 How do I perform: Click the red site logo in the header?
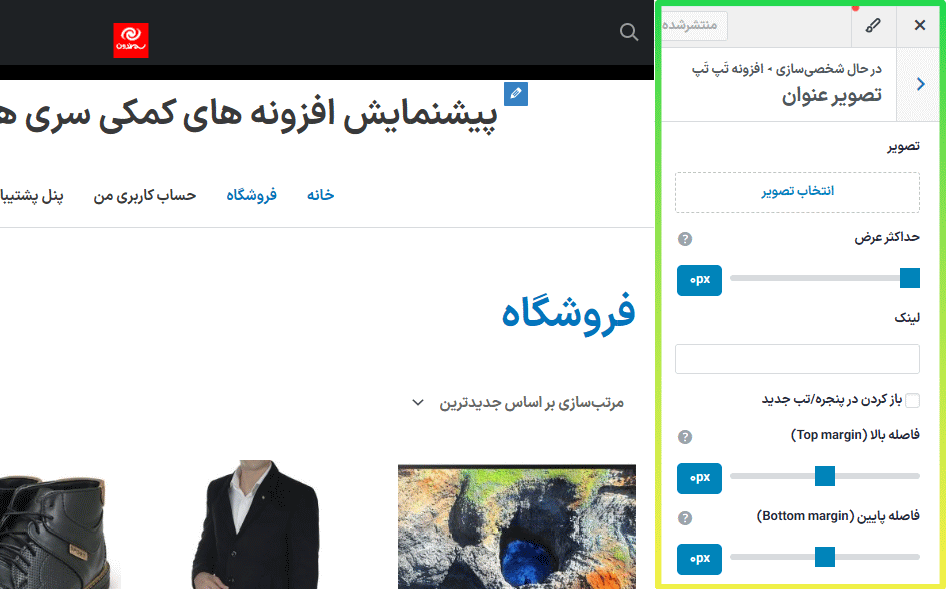130,42
